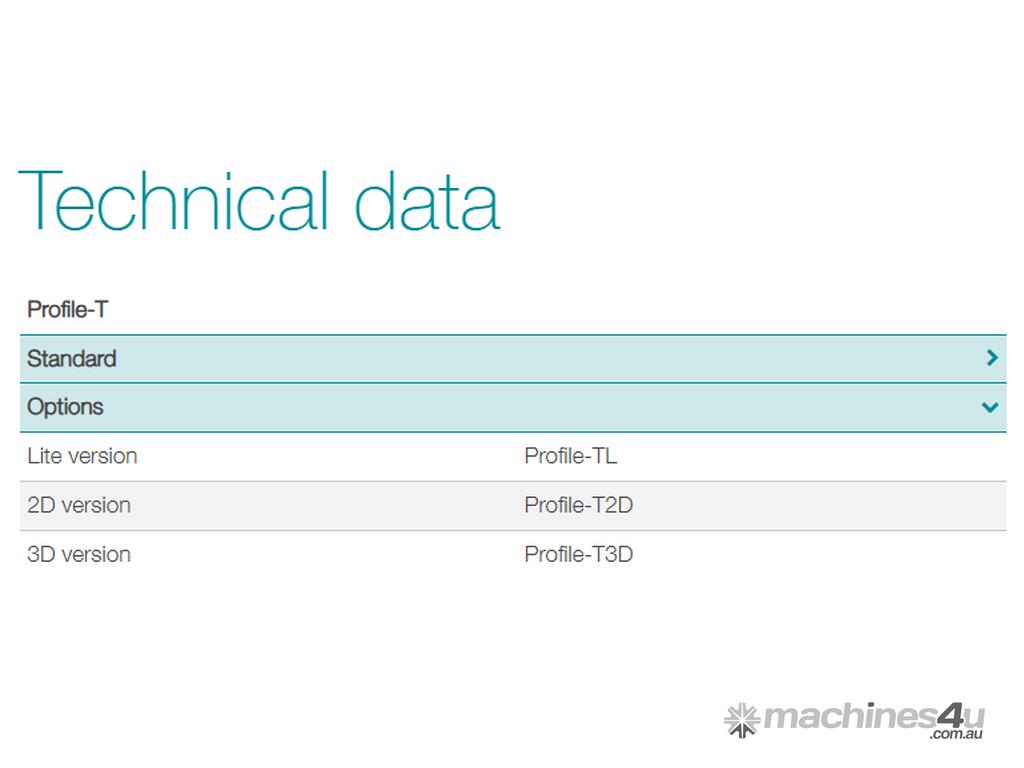Select the 3D version label
The height and width of the screenshot is (768, 1024).
tap(79, 554)
